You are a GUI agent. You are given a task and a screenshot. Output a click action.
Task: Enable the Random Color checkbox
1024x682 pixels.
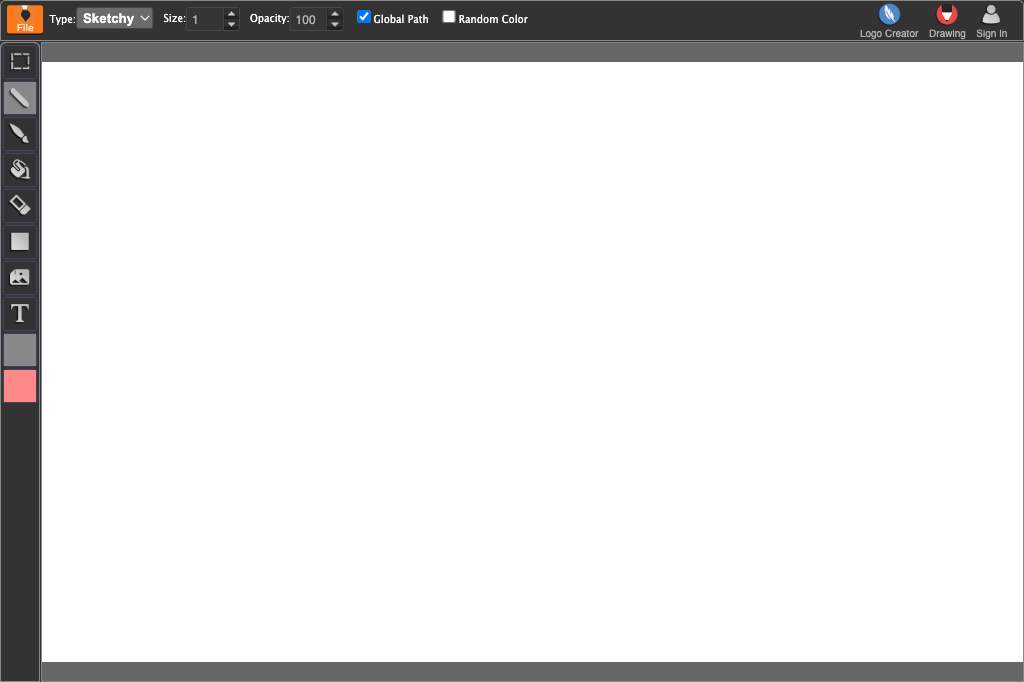point(449,17)
